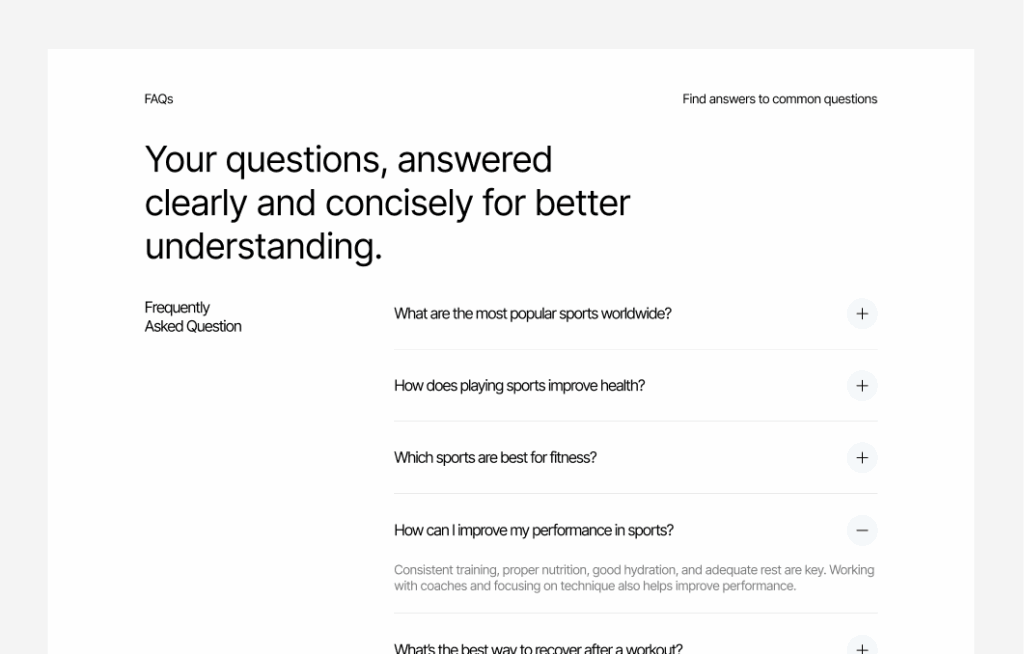This screenshot has width=1024, height=654.
Task: Select the 'Frequently Asked Question' sidebar label
Action: (193, 316)
